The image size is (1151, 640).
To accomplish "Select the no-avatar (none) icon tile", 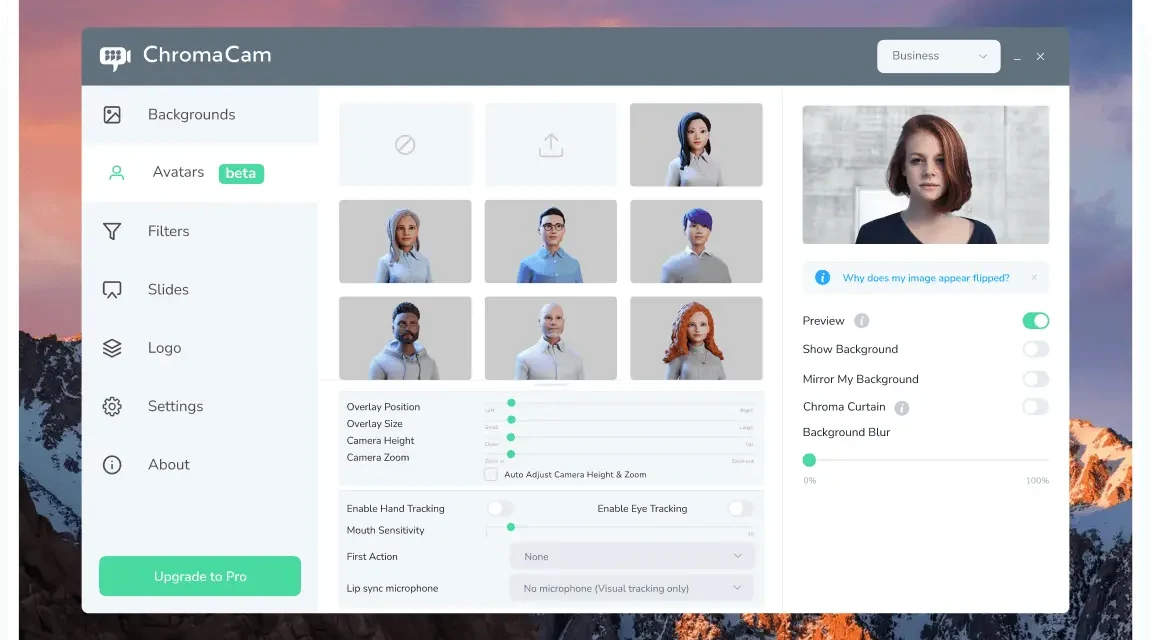I will click(405, 145).
